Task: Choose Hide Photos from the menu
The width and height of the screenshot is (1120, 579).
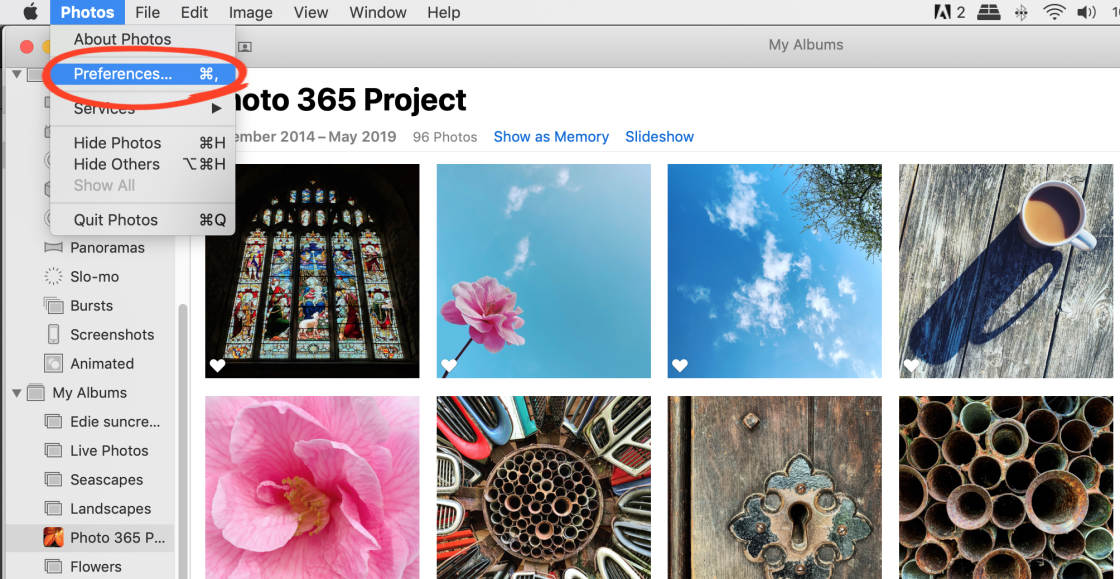Action: [x=142, y=143]
